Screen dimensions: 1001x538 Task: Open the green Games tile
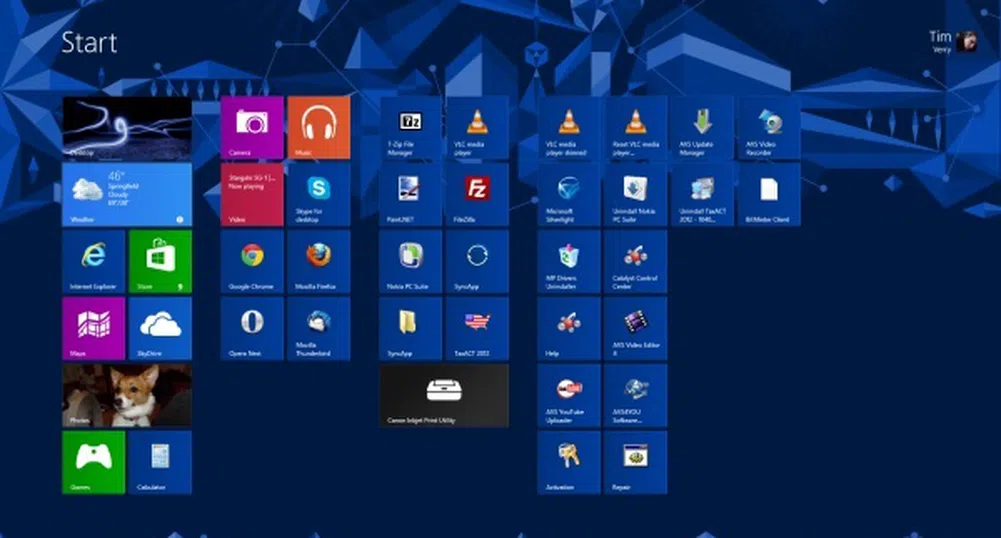coord(94,463)
